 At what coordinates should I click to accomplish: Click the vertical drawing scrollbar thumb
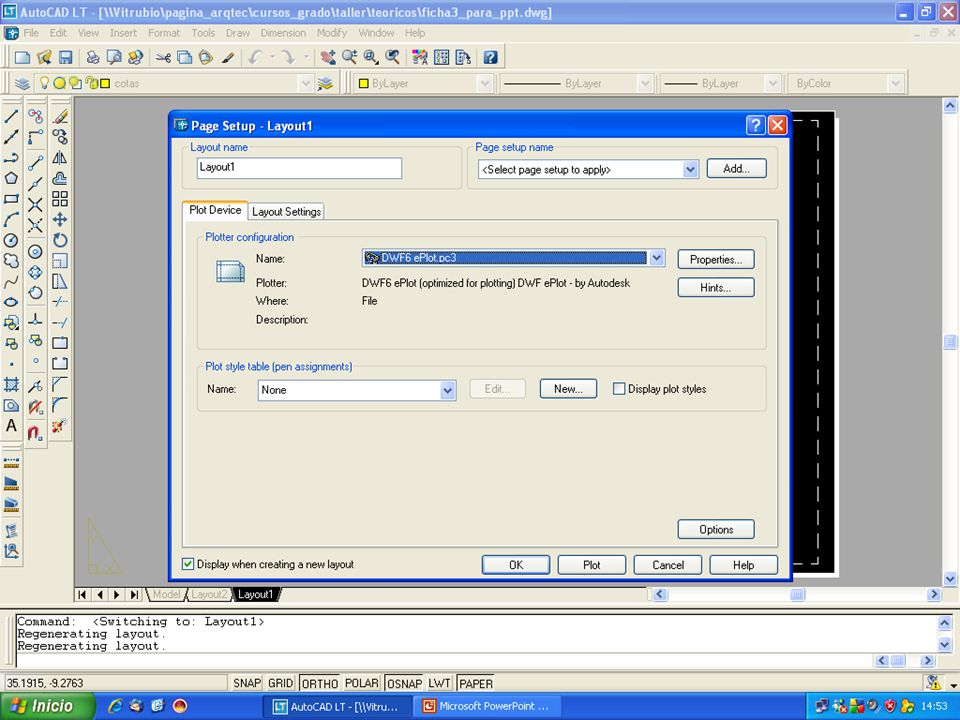coord(950,341)
